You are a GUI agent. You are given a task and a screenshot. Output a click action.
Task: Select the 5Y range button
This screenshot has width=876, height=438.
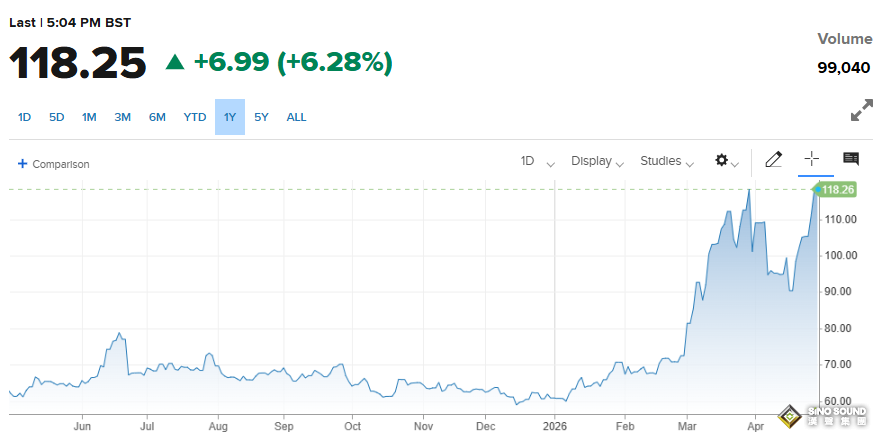click(262, 117)
